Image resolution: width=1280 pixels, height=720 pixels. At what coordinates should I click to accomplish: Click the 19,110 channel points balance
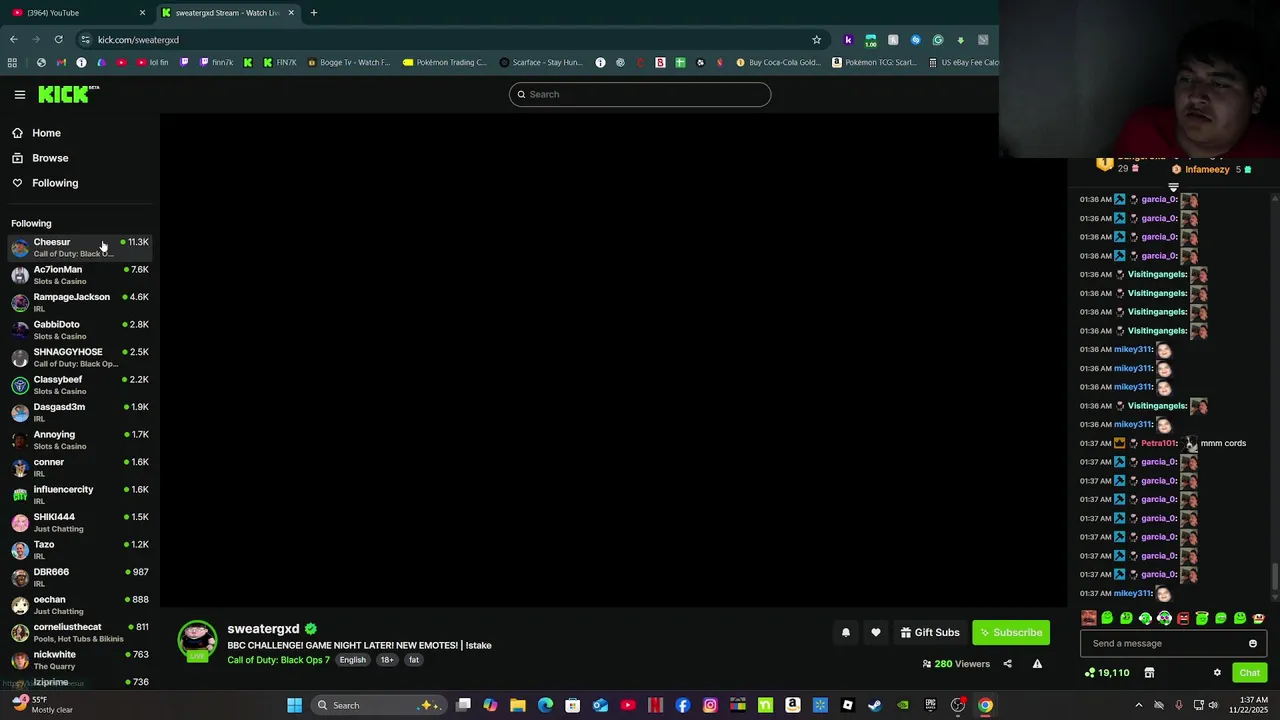pos(1106,673)
